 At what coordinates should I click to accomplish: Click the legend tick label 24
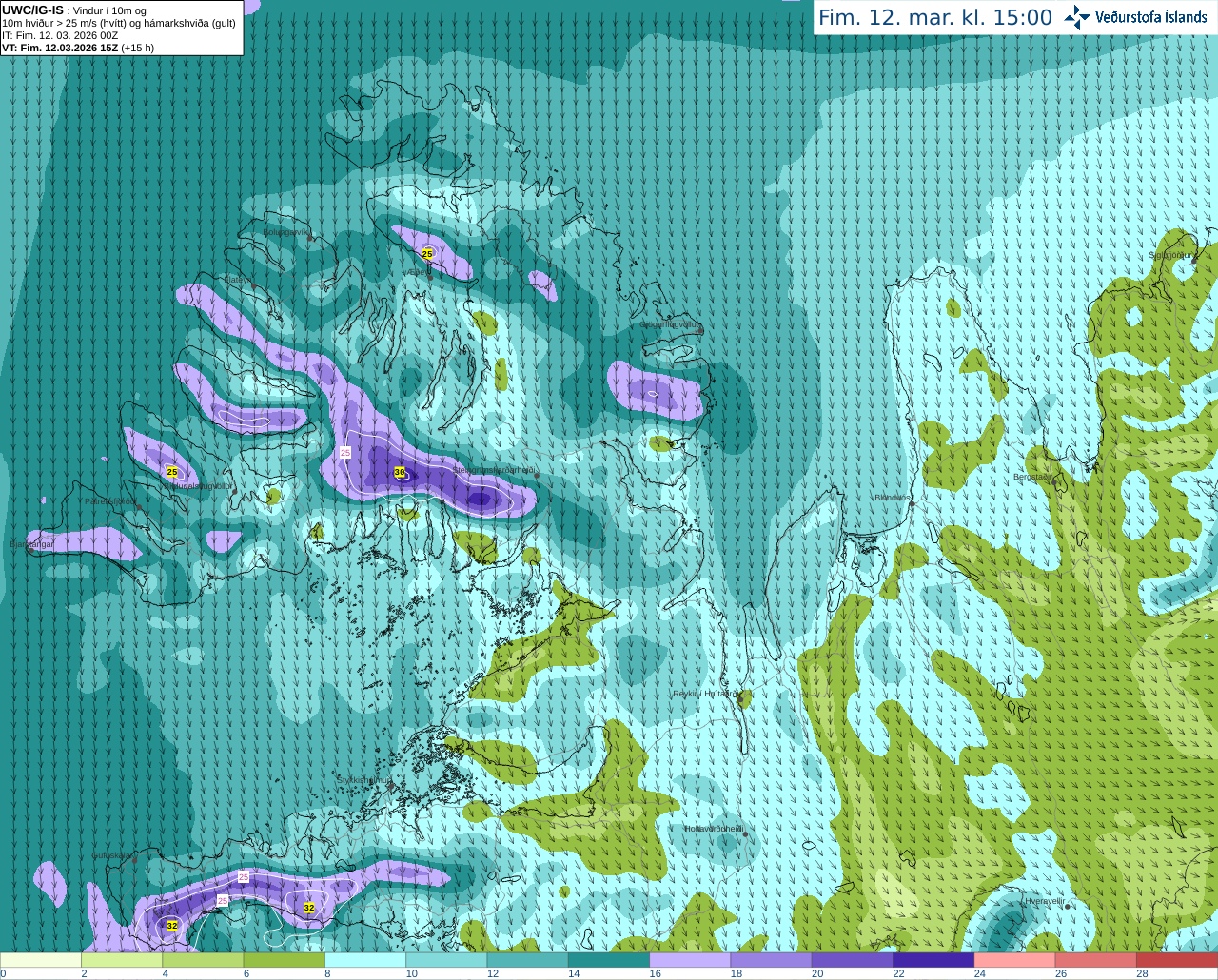pos(979,974)
